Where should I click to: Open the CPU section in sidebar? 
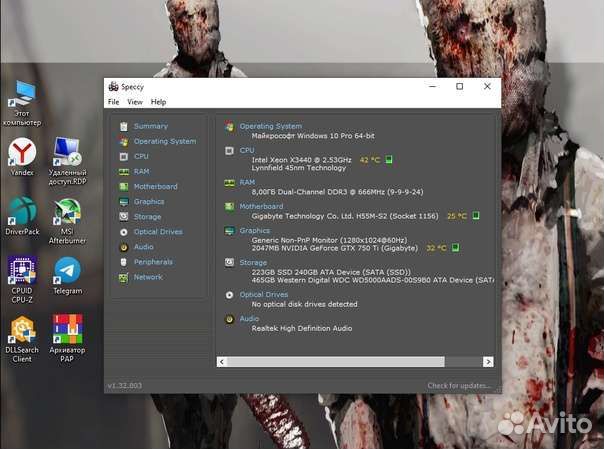[x=141, y=156]
